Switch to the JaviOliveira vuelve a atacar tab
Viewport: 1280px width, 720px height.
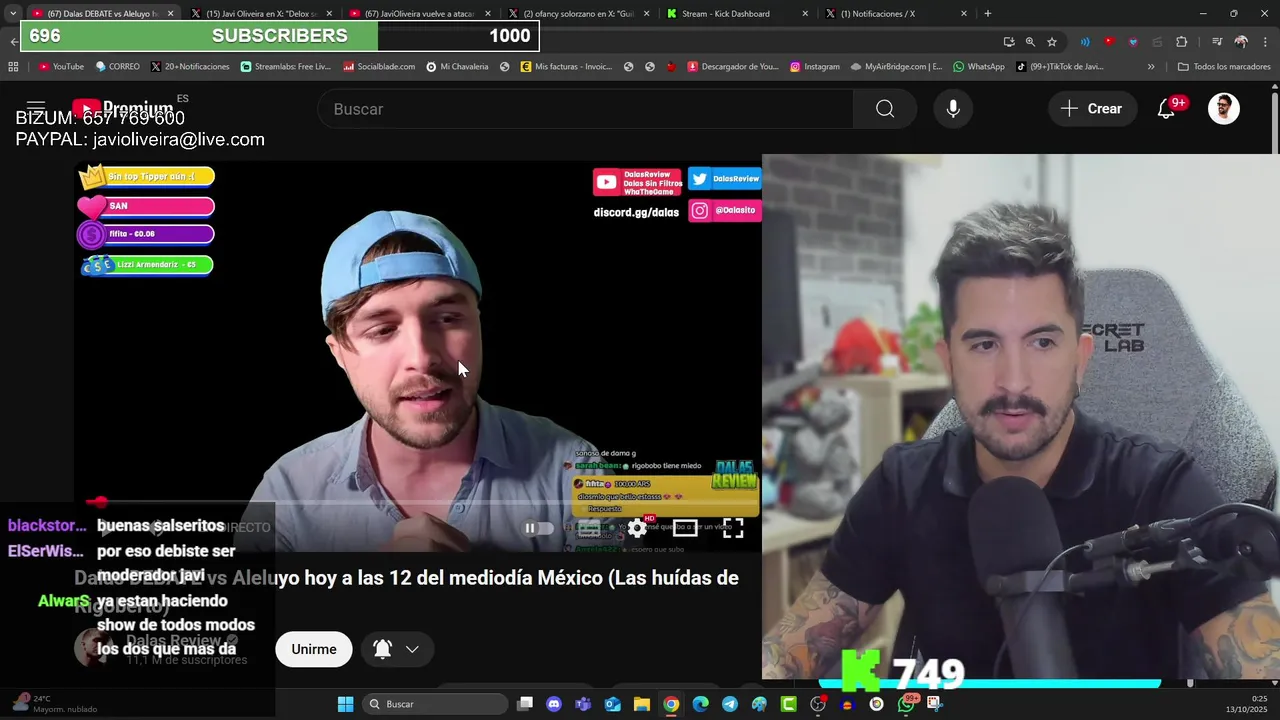pos(419,14)
